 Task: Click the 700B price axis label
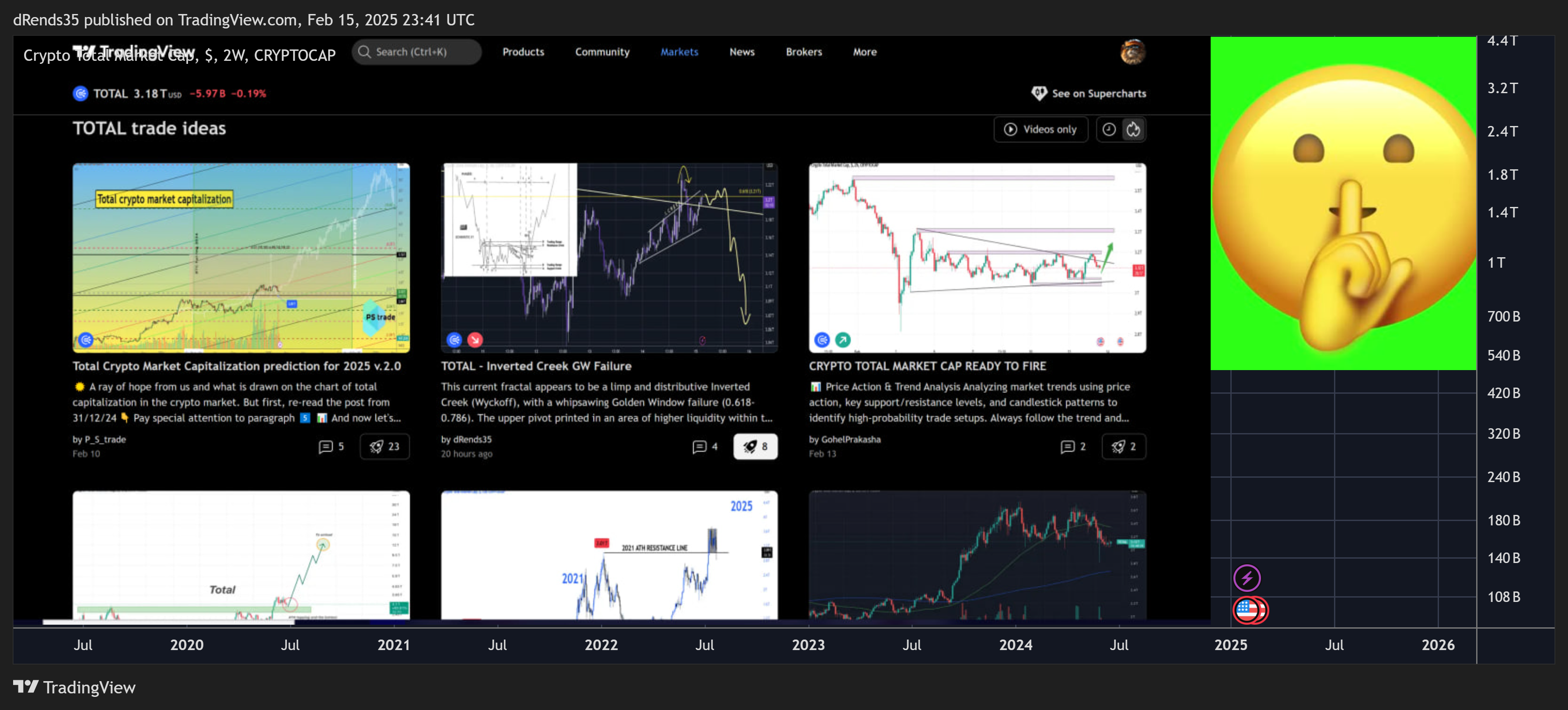(x=1503, y=316)
